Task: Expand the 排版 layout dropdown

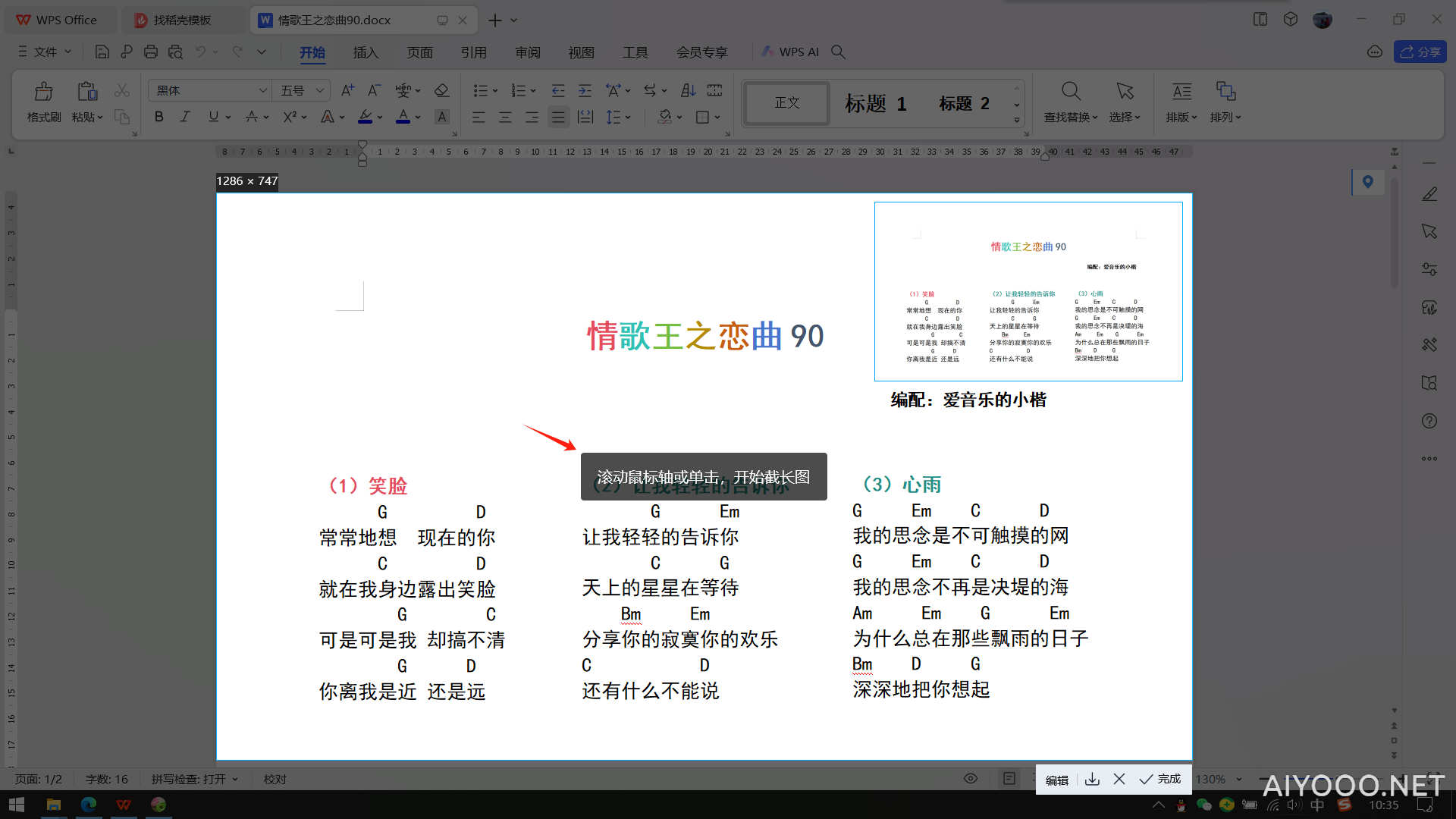Action: click(1181, 118)
